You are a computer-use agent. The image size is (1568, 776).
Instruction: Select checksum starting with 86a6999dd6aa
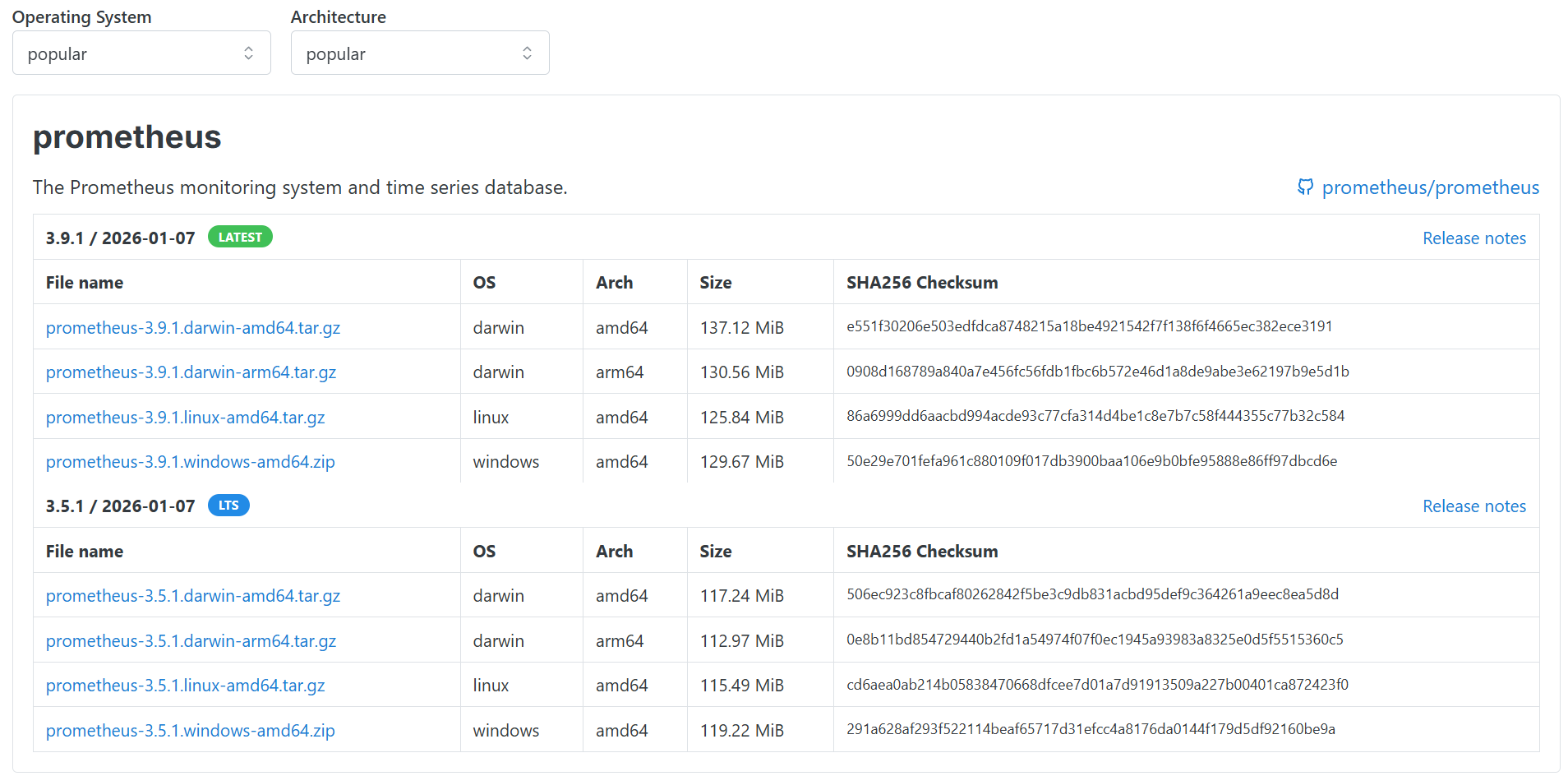tap(1095, 416)
